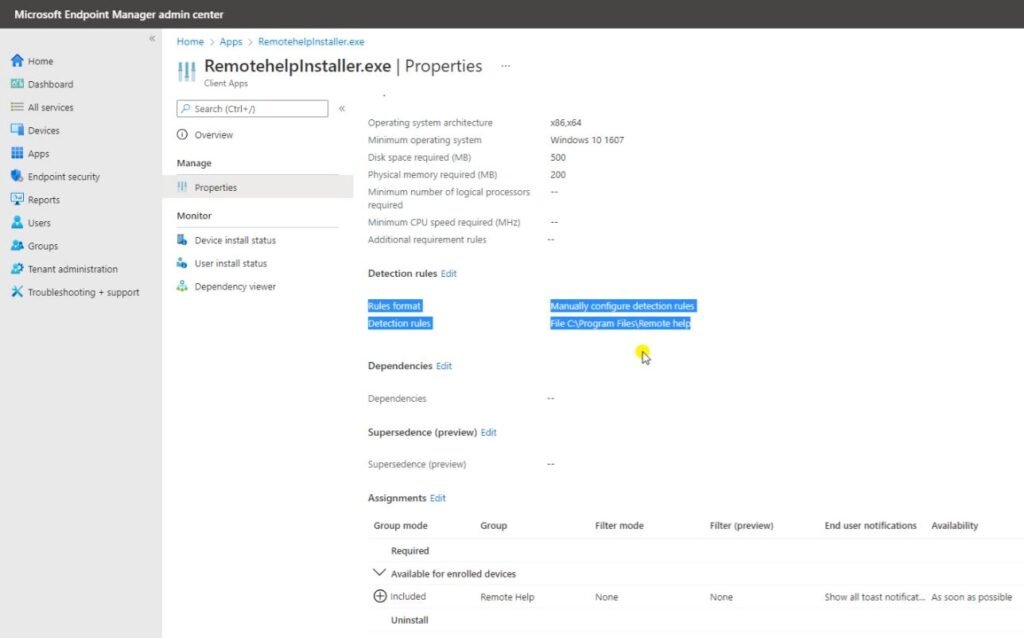Click the Dependency viewer icon
1024x638 pixels.
[x=182, y=286]
